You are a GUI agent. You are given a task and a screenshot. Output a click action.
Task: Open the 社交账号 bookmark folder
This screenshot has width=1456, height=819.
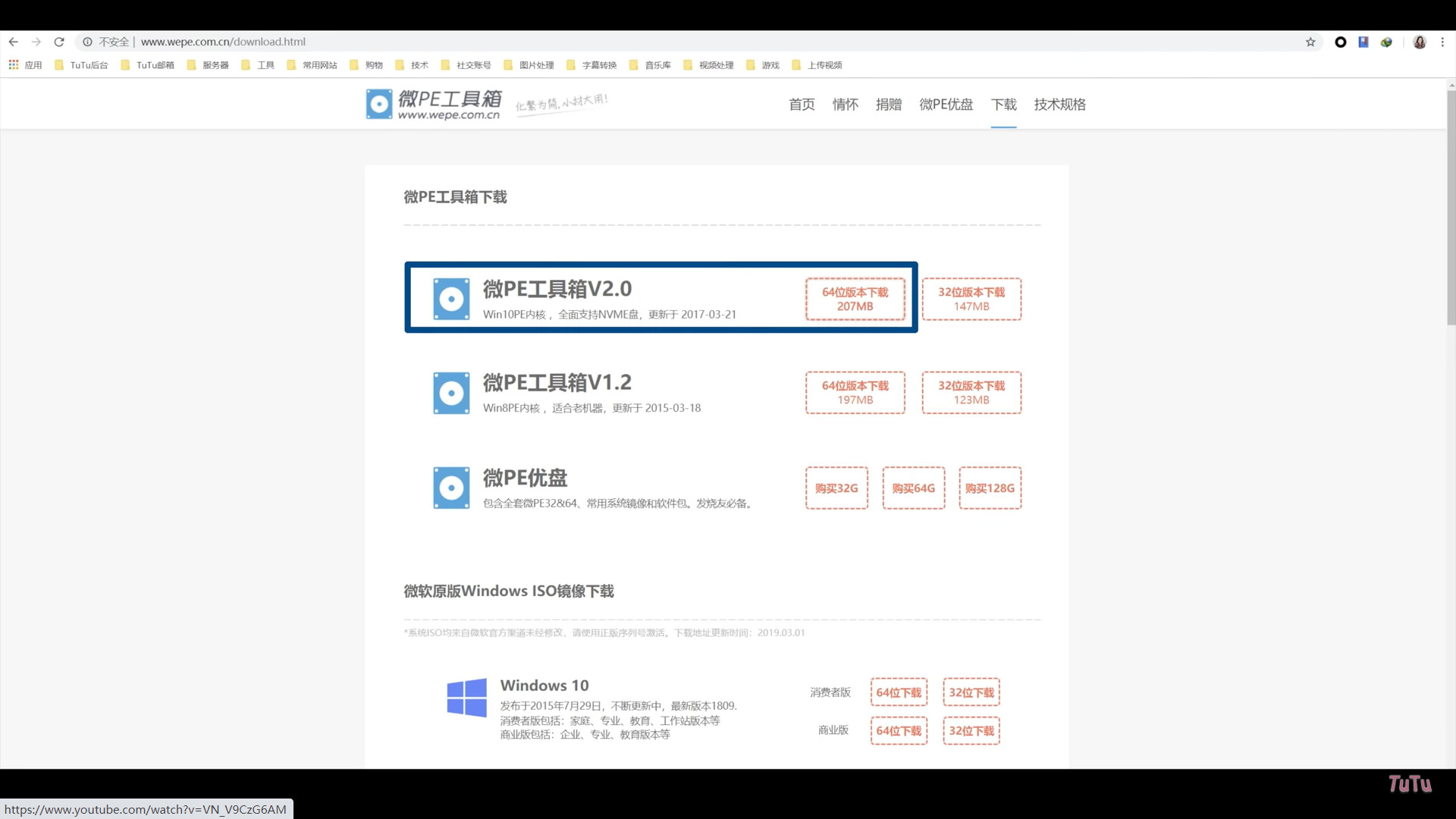(x=466, y=65)
